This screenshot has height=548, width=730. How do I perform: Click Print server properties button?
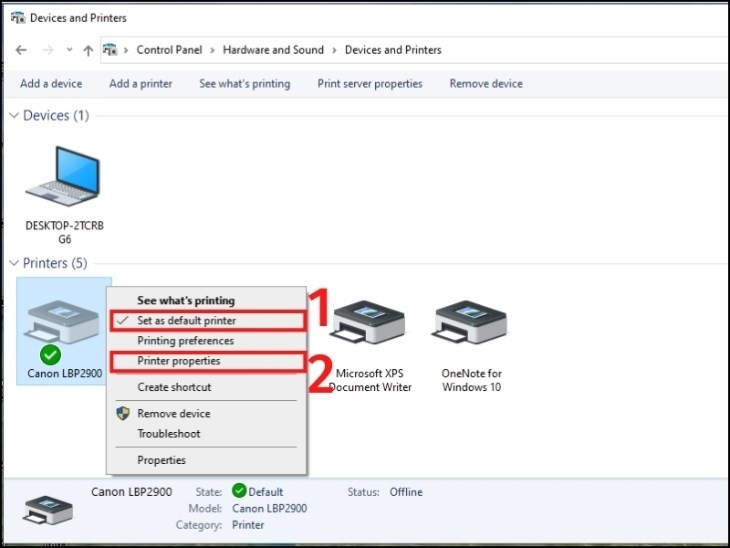369,84
